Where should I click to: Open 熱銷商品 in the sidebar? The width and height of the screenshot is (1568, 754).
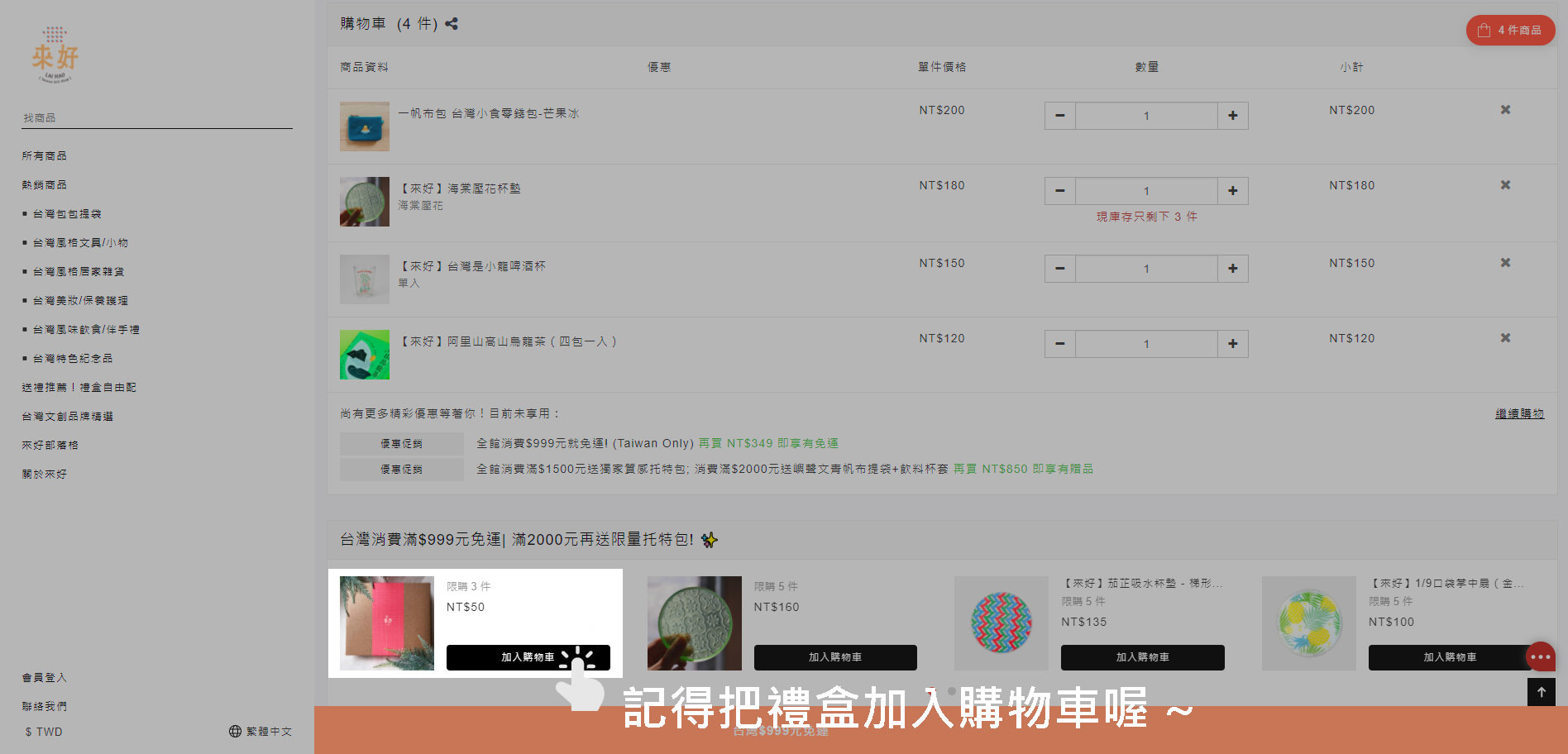tap(45, 184)
